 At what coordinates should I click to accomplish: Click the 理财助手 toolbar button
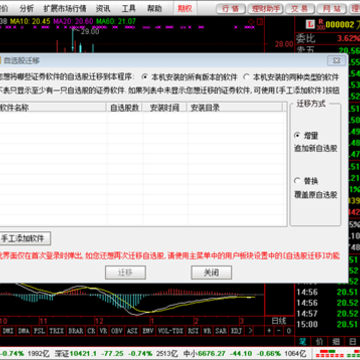[265, 9]
